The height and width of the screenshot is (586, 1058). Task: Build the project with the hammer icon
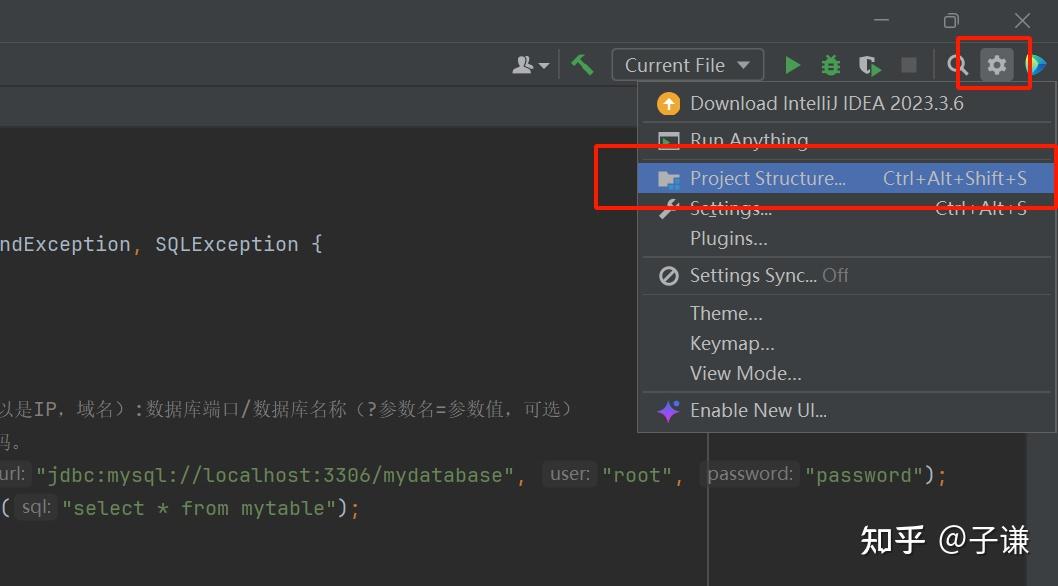point(583,64)
